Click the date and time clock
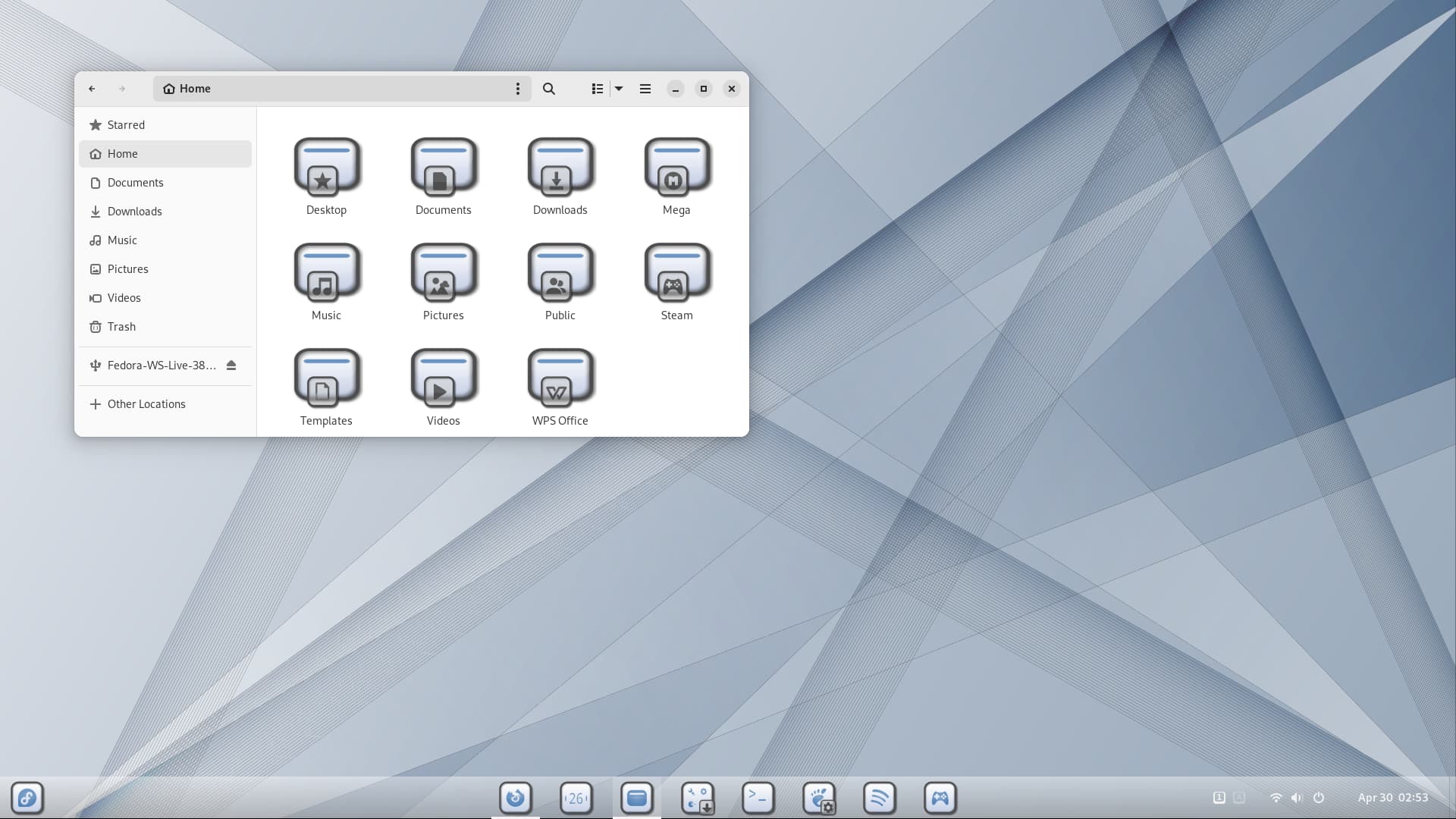Viewport: 1456px width, 819px height. pos(1392,798)
